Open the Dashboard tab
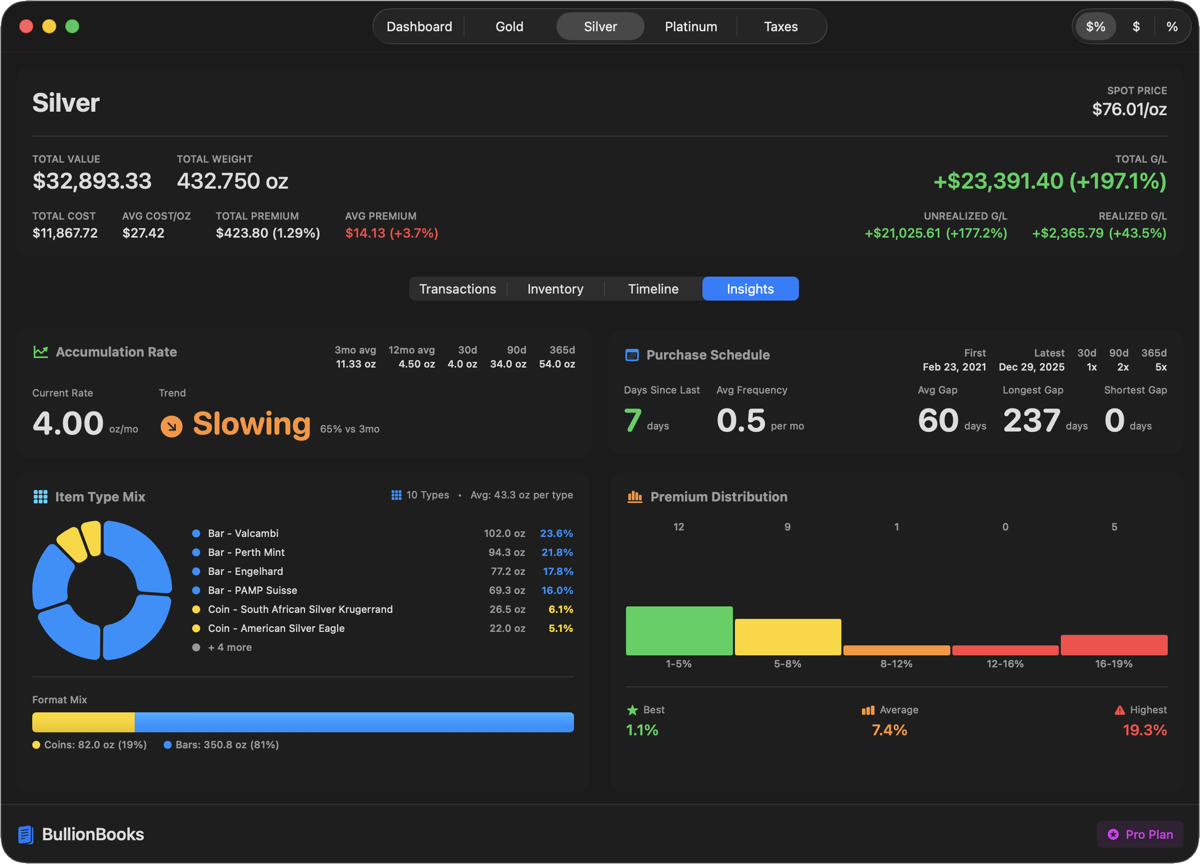Image resolution: width=1200 pixels, height=865 pixels. point(419,27)
